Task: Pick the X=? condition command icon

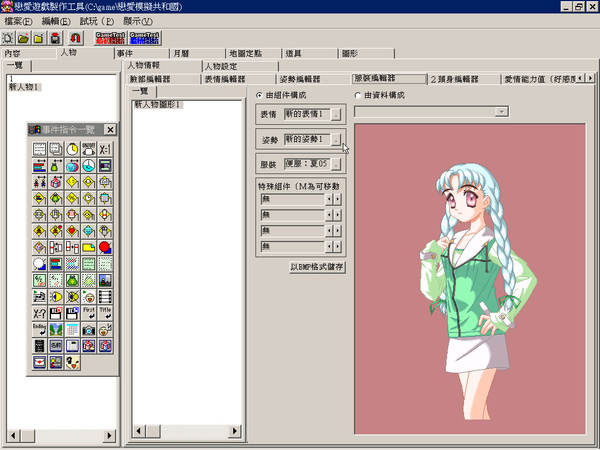Action: tap(39, 313)
